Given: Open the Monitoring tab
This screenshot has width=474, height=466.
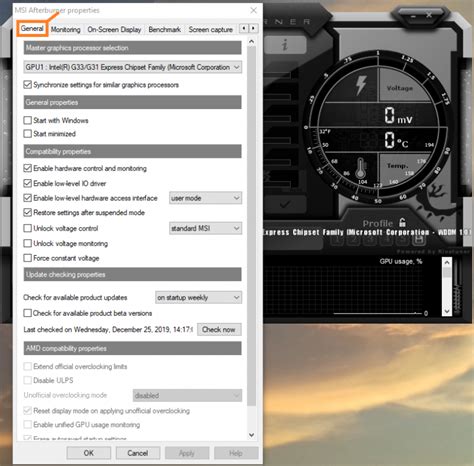Looking at the screenshot, I should click(x=66, y=30).
